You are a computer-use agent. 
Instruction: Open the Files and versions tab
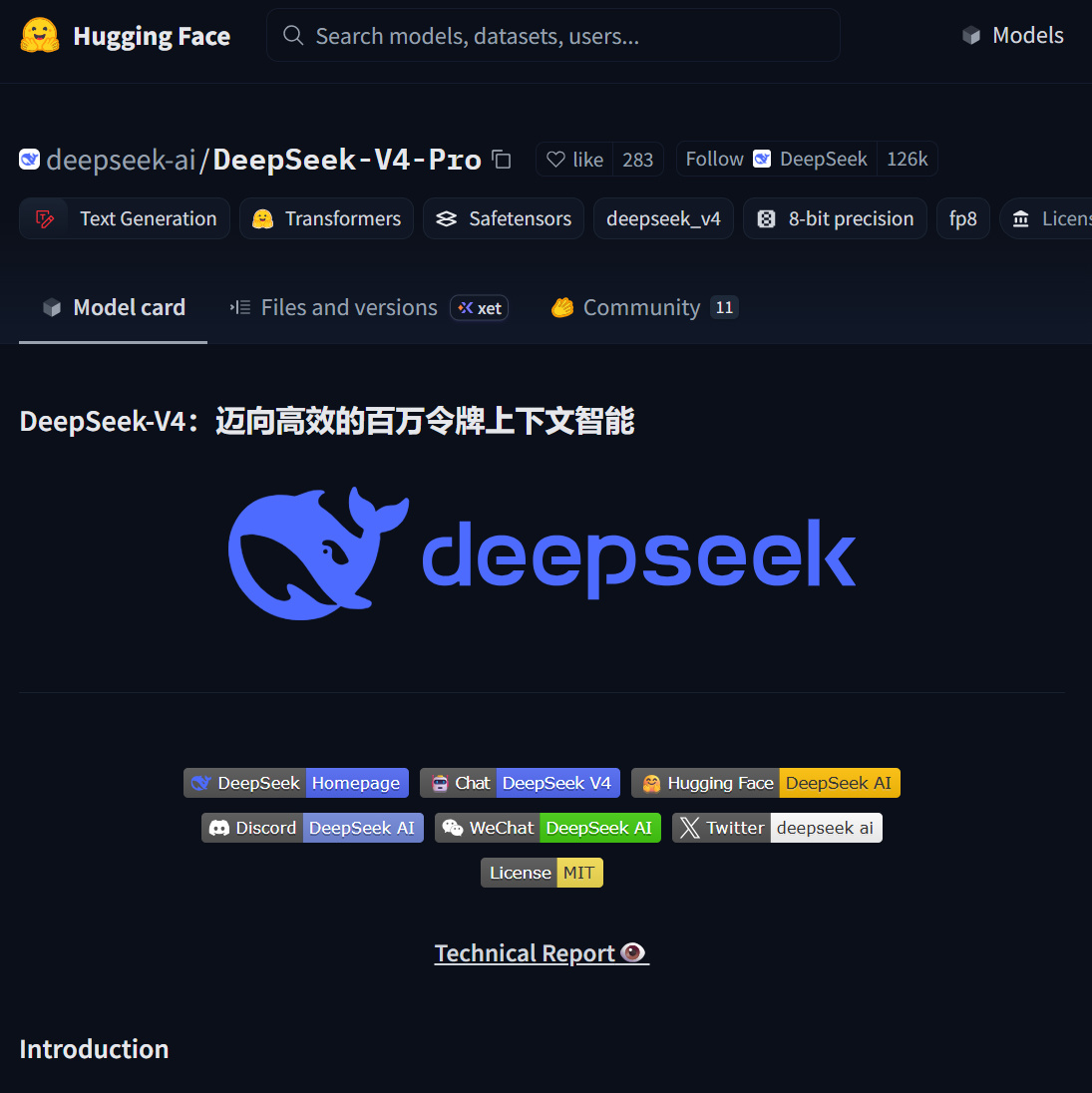point(349,308)
